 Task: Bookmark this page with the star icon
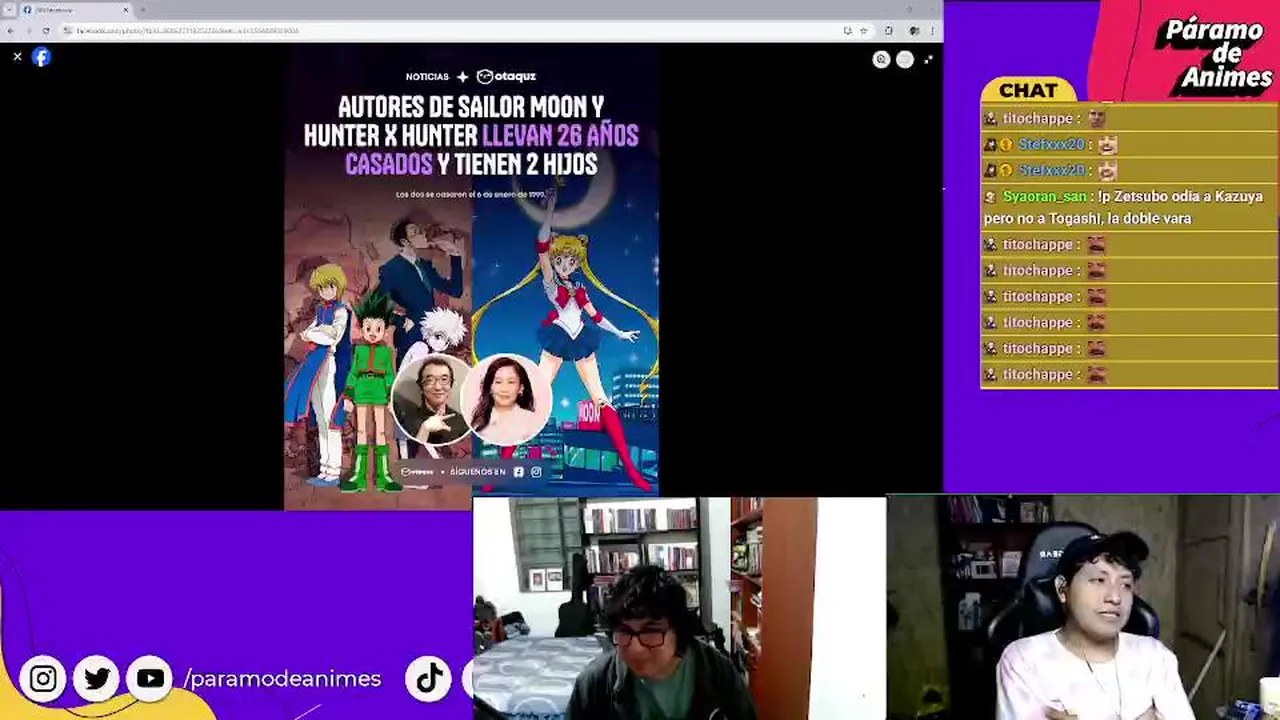click(x=864, y=31)
